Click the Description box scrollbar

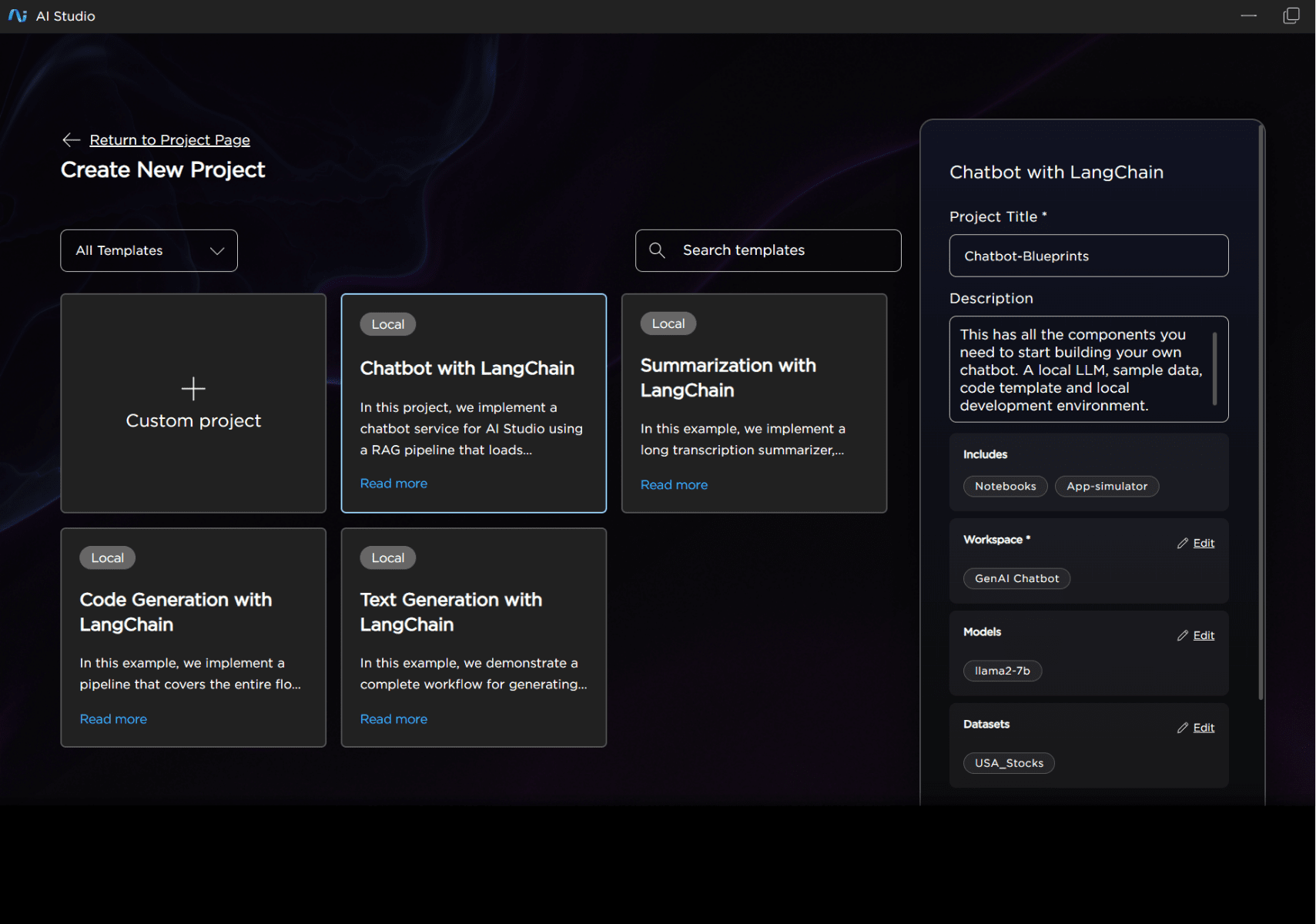(1215, 370)
